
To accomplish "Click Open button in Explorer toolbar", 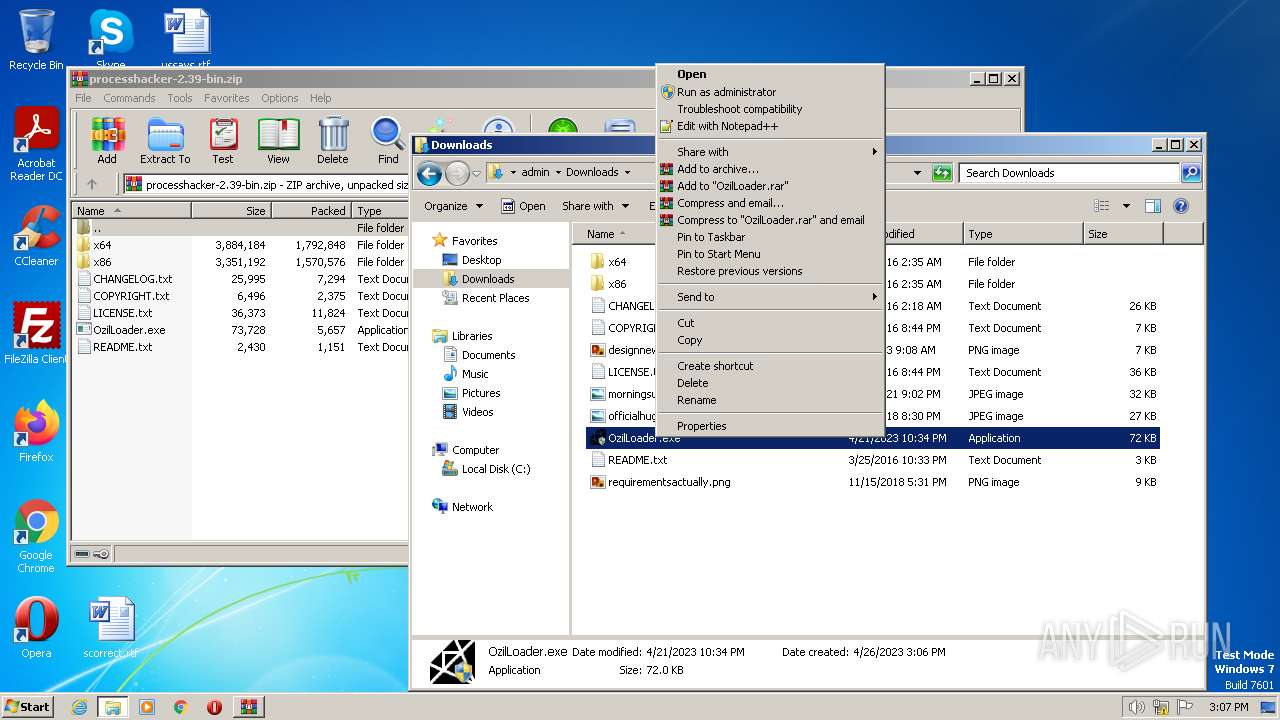I will coord(523,206).
